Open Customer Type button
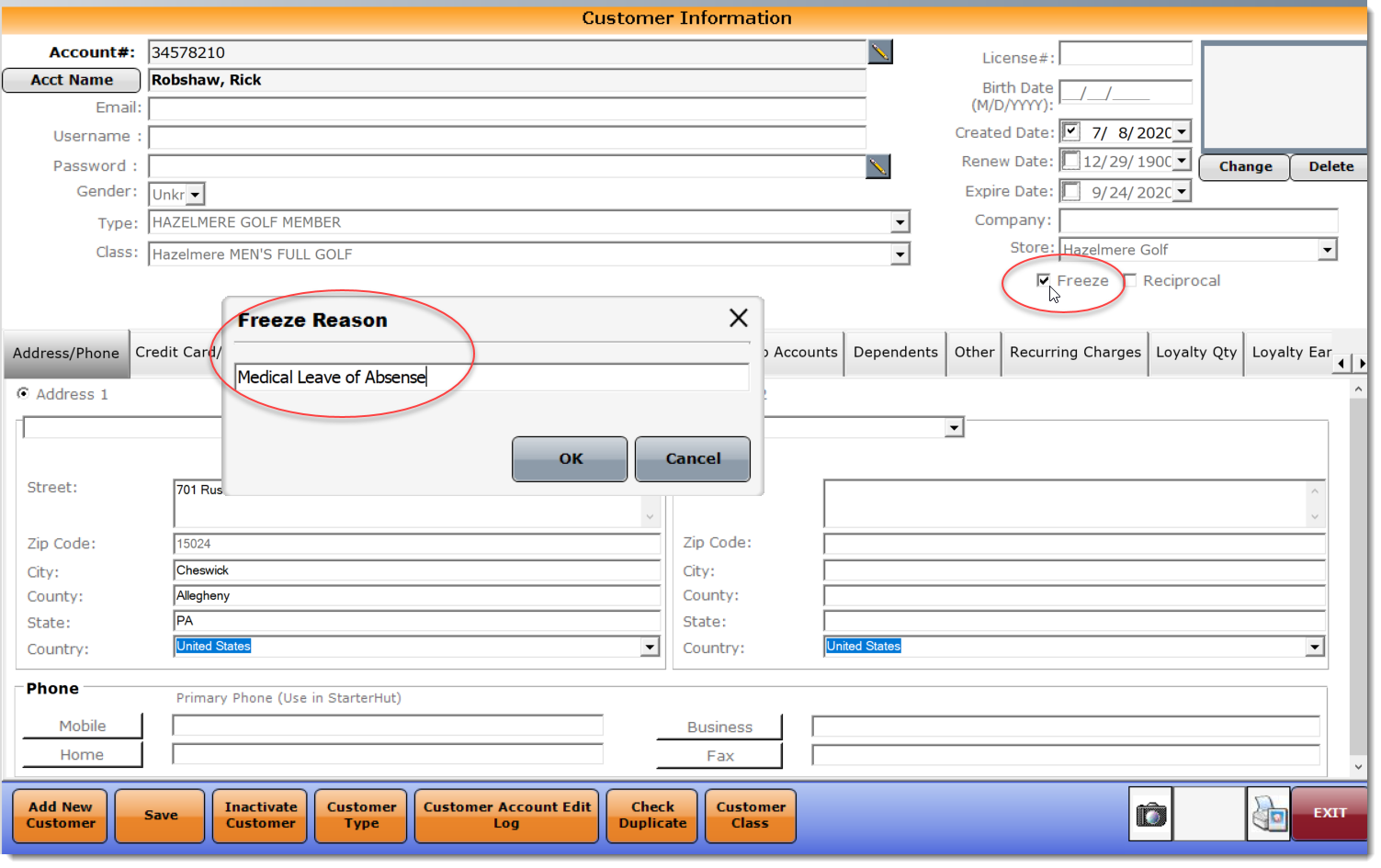This screenshot has height=868, width=1381. point(361,816)
